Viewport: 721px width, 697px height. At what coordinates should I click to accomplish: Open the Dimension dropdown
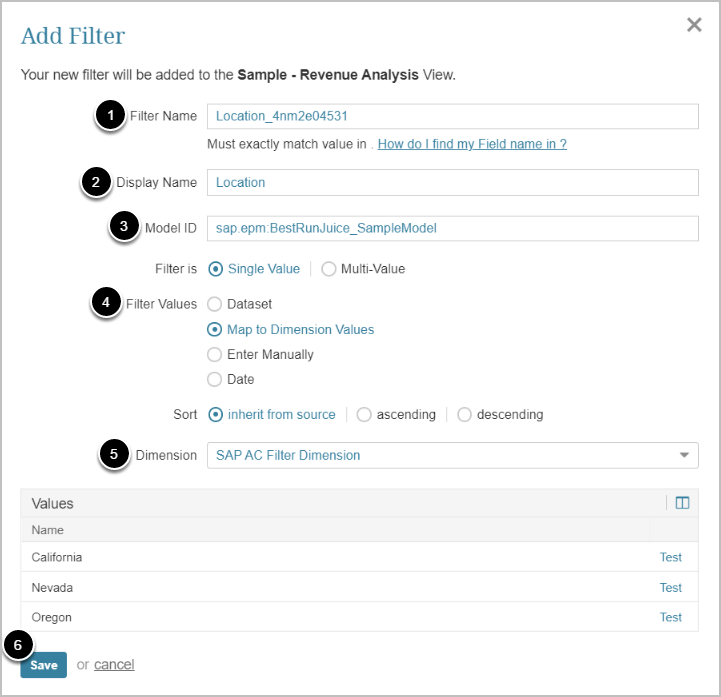point(452,455)
